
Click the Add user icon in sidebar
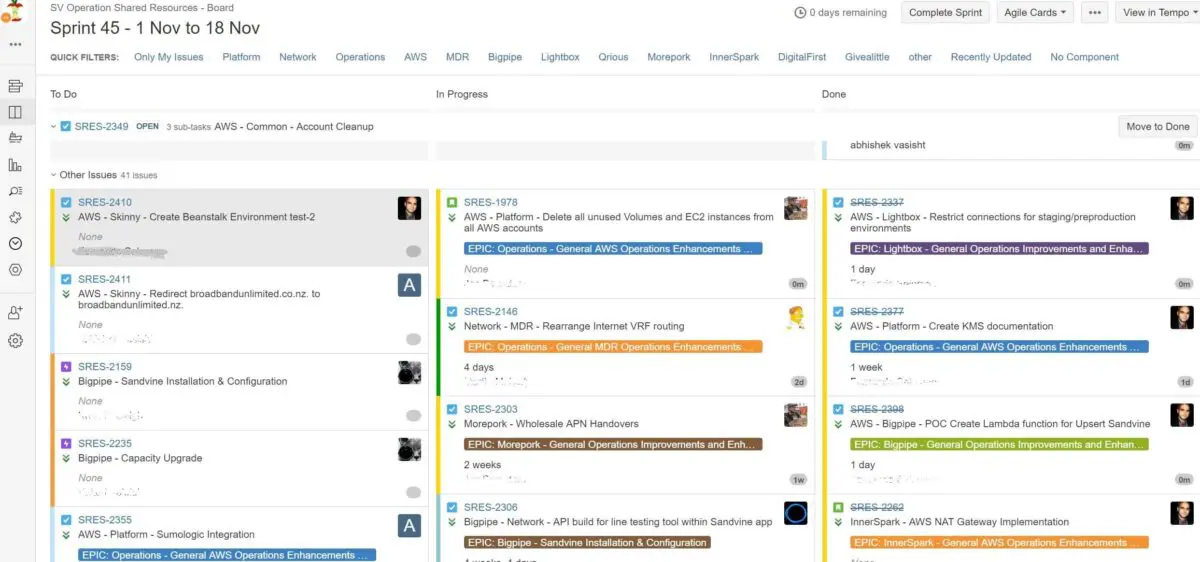point(15,313)
